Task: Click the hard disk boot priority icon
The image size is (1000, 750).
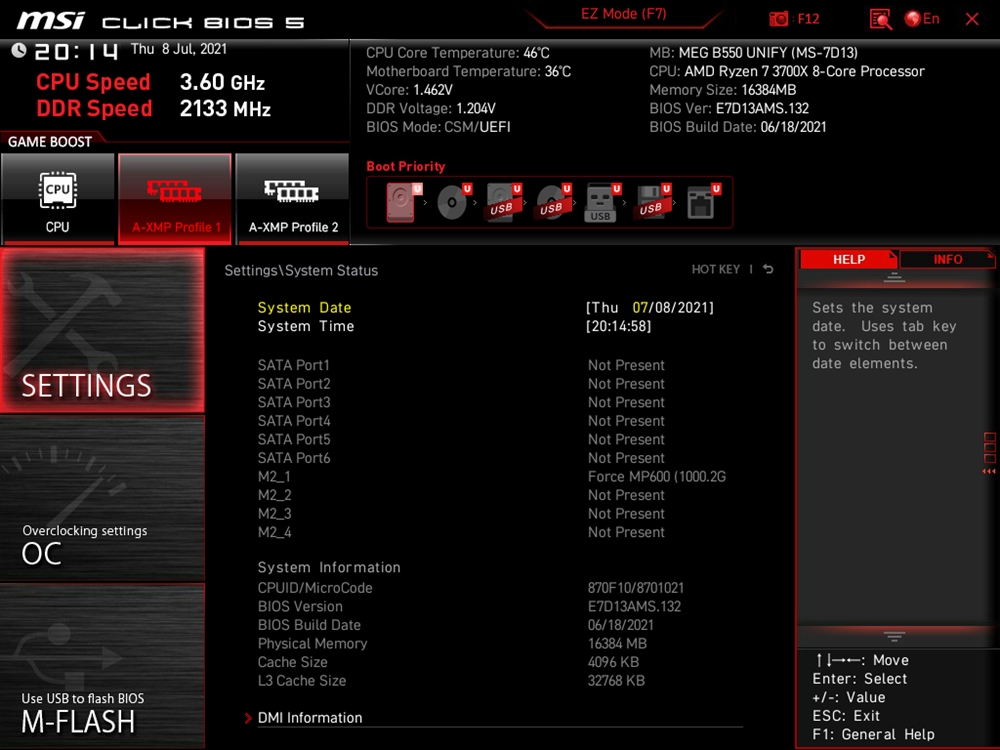Action: point(402,203)
